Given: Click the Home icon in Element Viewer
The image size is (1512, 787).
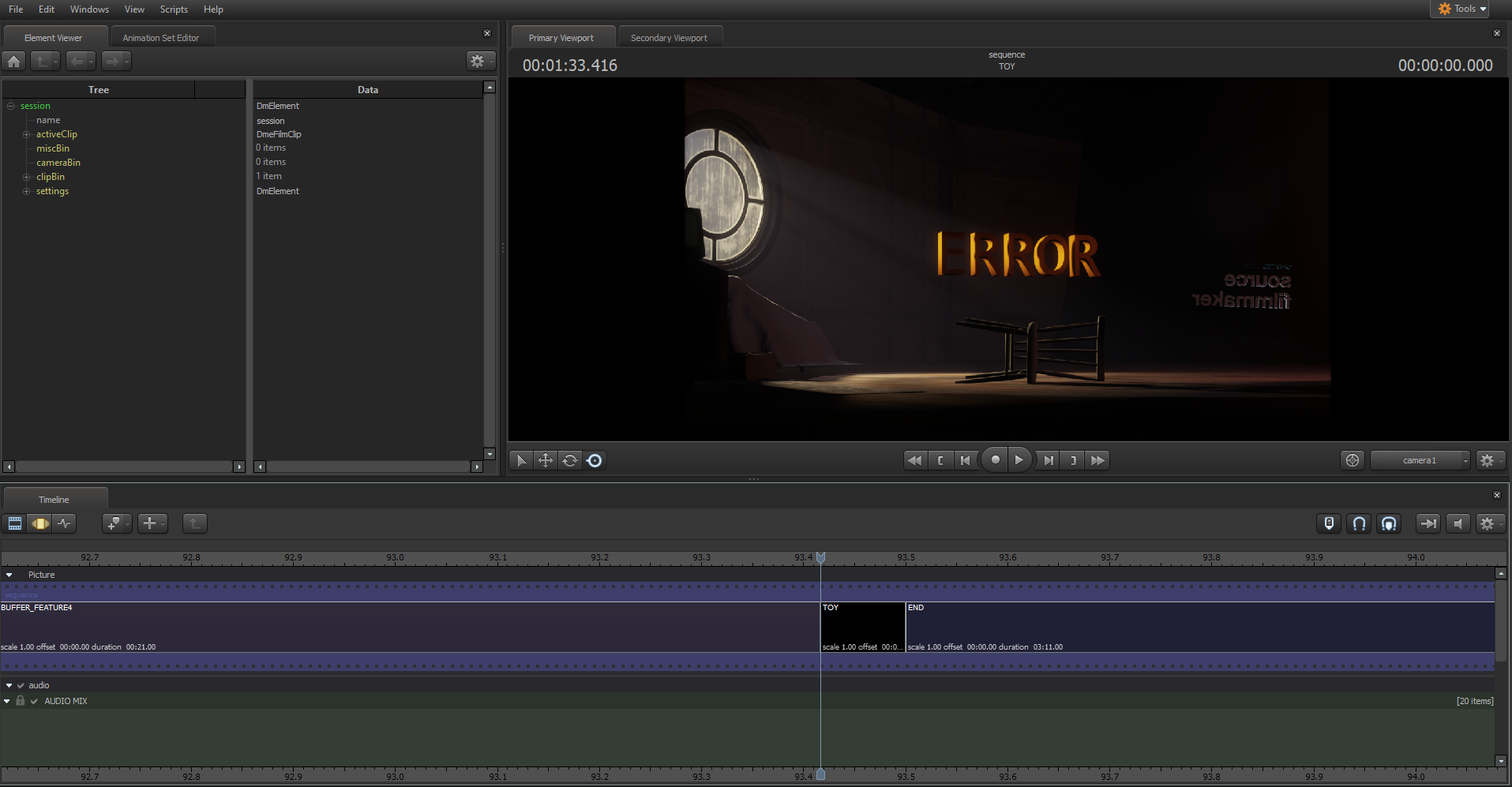Looking at the screenshot, I should coord(14,61).
